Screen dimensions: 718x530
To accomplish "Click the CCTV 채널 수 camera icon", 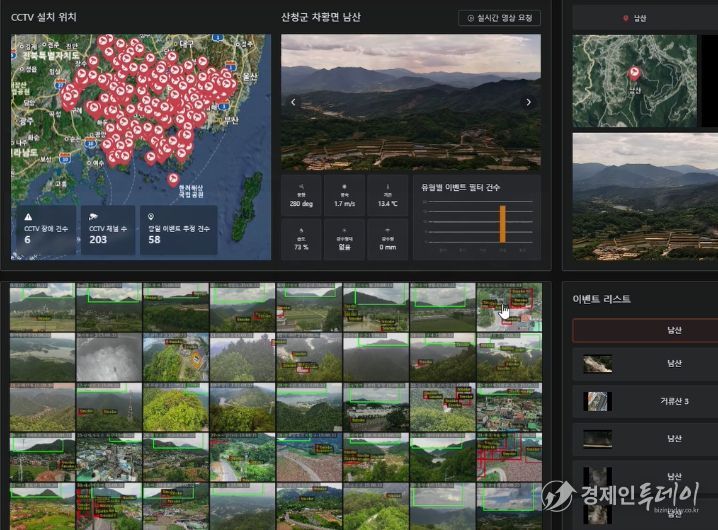I will 94,216.
